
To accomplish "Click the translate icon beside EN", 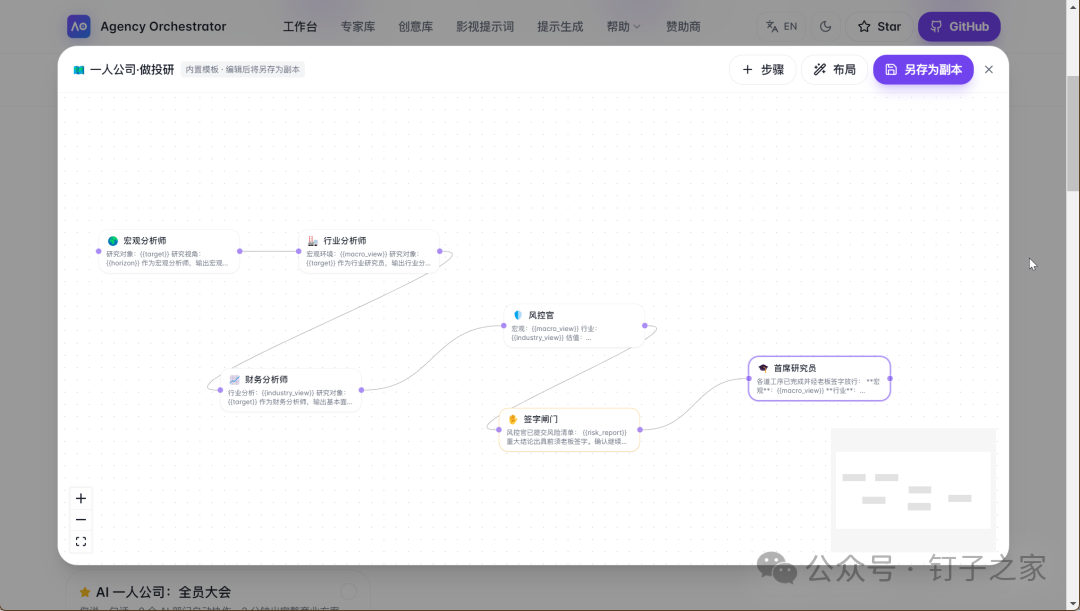I will point(771,26).
